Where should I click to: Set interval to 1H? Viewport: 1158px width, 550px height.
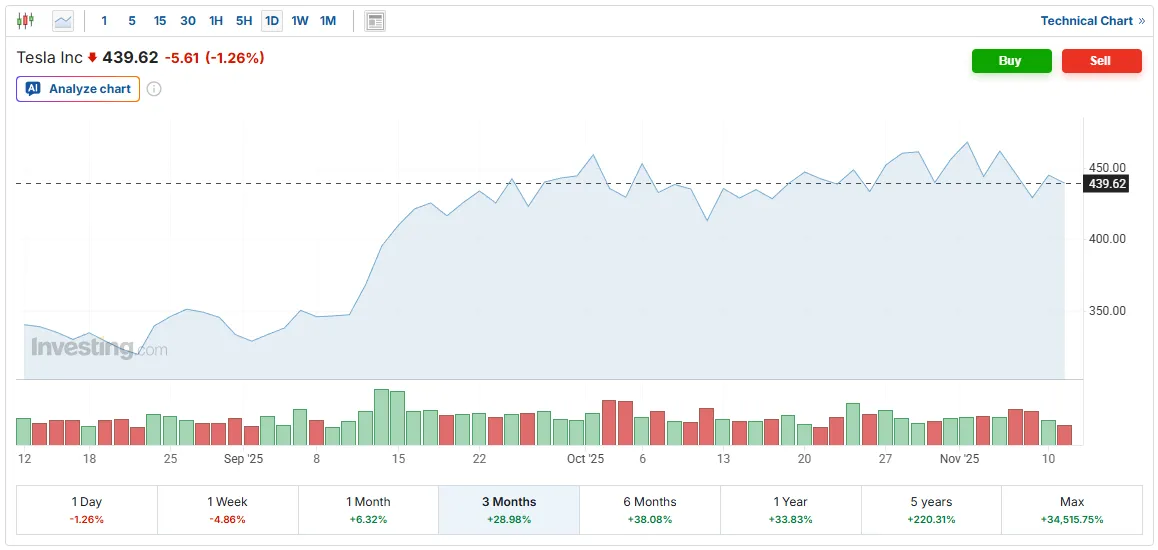216,21
